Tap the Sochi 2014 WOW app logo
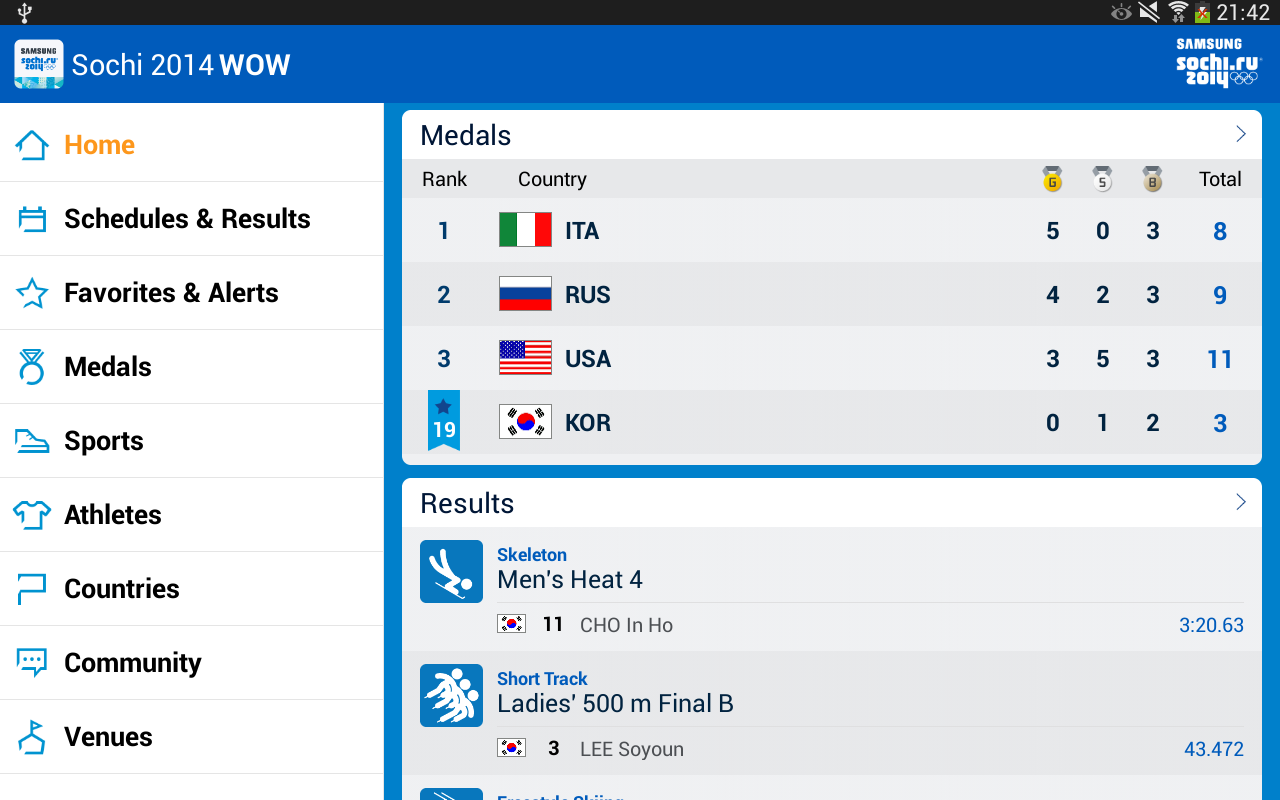This screenshot has width=1280, height=800. click(x=39, y=65)
